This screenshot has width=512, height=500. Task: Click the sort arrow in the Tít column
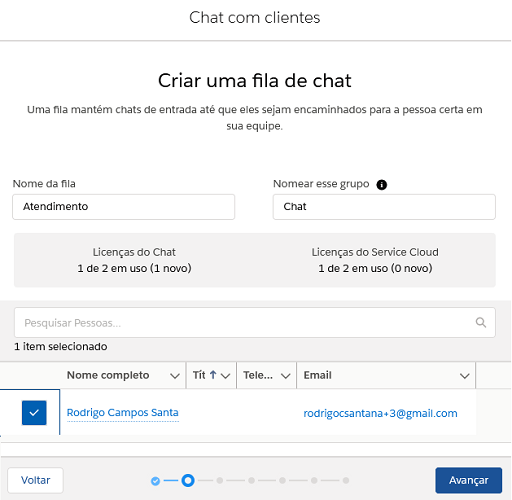[213, 375]
